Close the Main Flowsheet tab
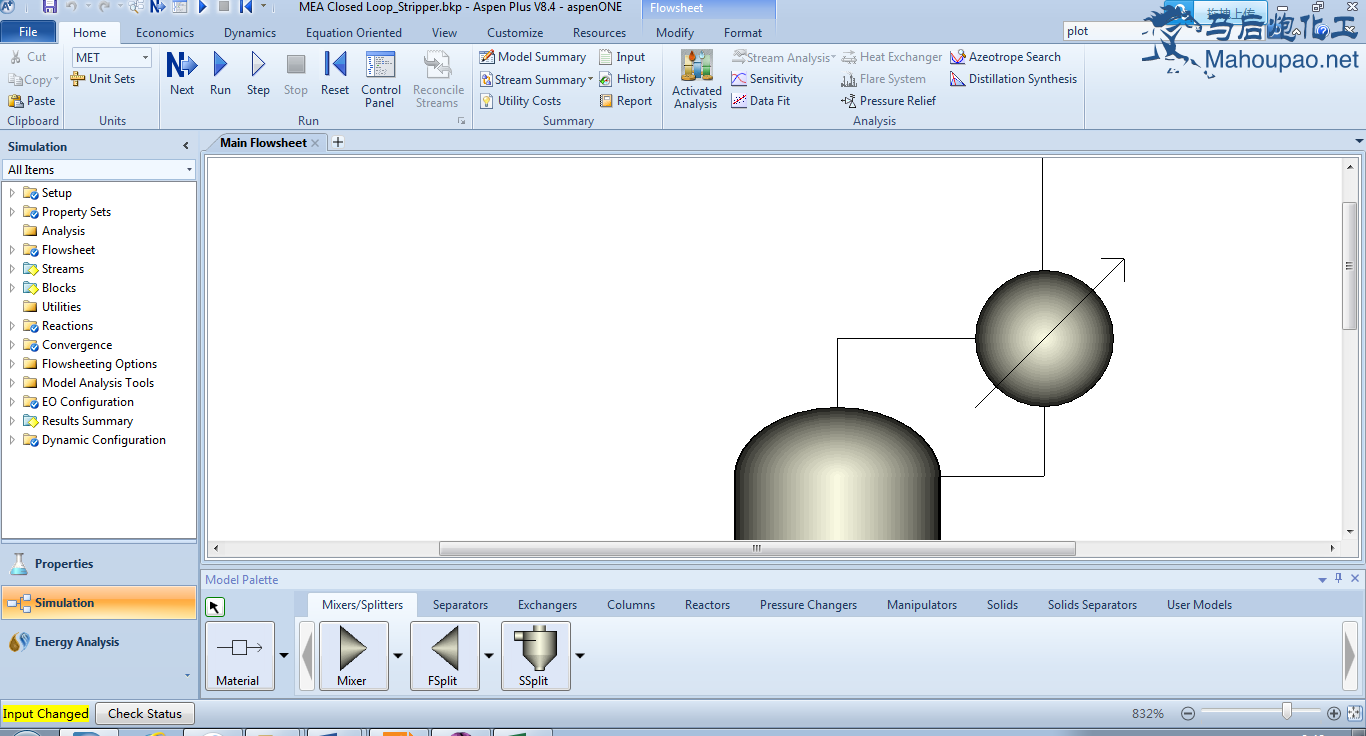This screenshot has height=736, width=1366. pyautogui.click(x=315, y=143)
